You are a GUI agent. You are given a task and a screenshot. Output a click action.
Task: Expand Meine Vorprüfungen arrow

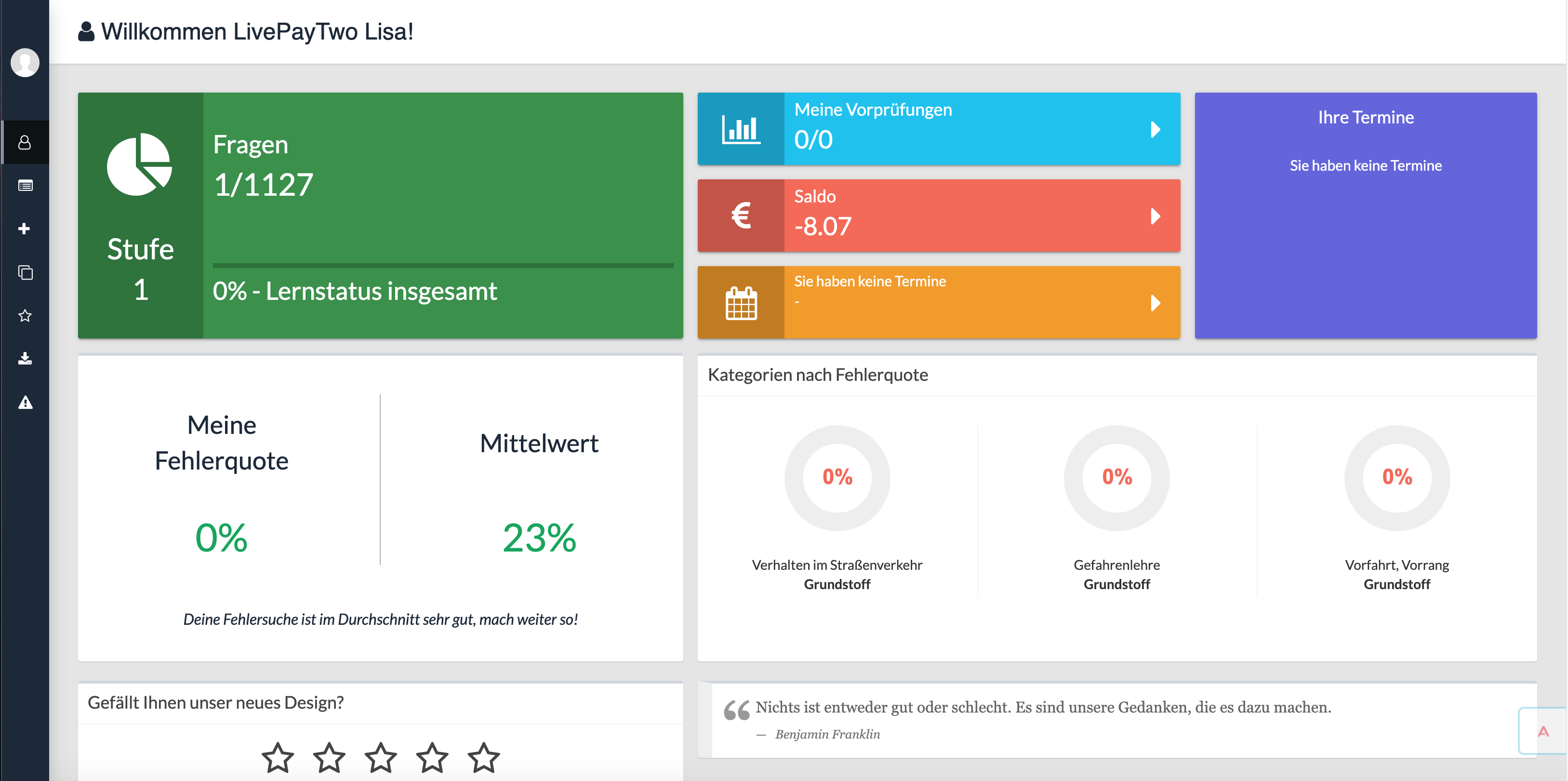click(x=1155, y=129)
